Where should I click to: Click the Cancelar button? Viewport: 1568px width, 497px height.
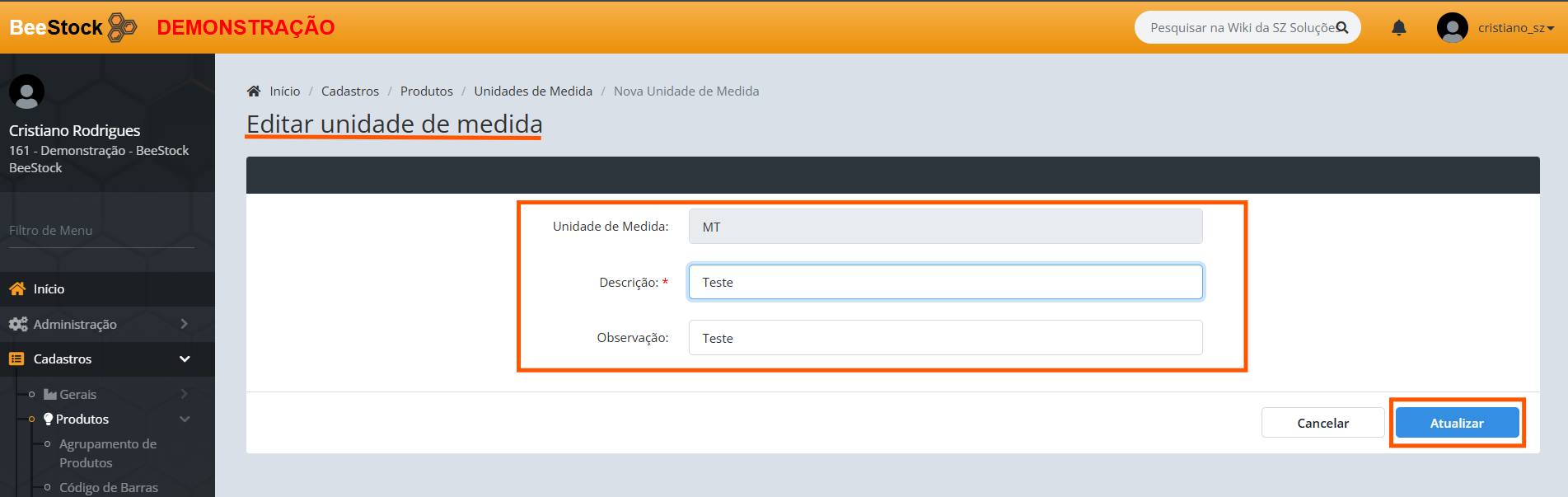(1322, 423)
